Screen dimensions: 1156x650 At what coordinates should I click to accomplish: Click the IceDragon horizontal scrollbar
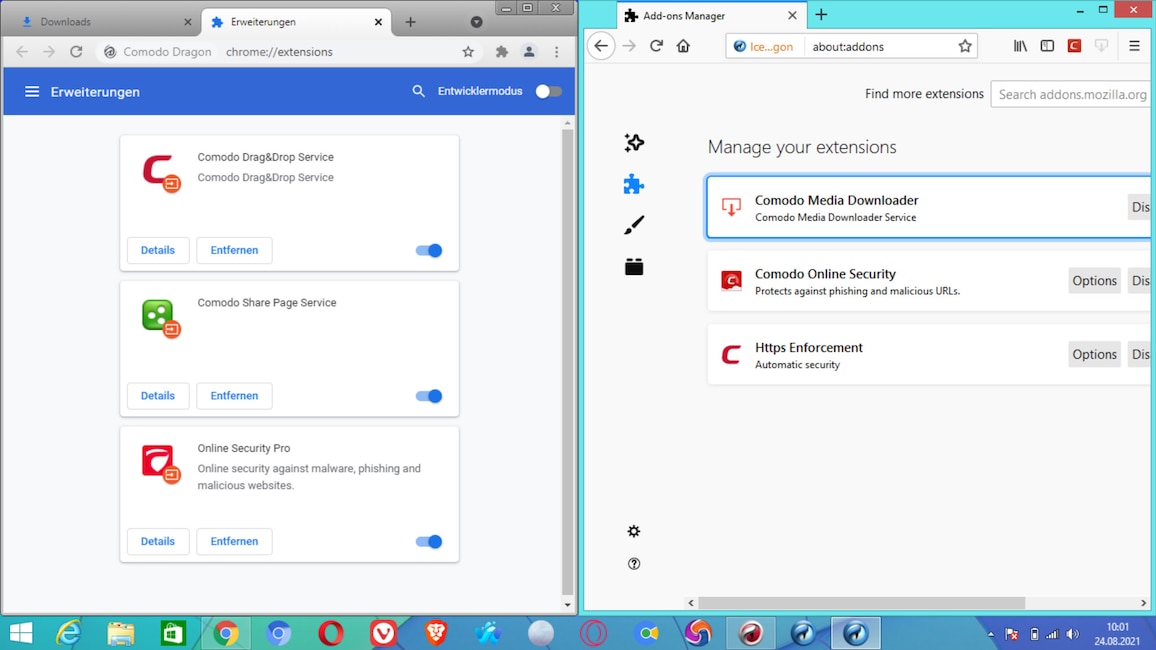[x=861, y=603]
